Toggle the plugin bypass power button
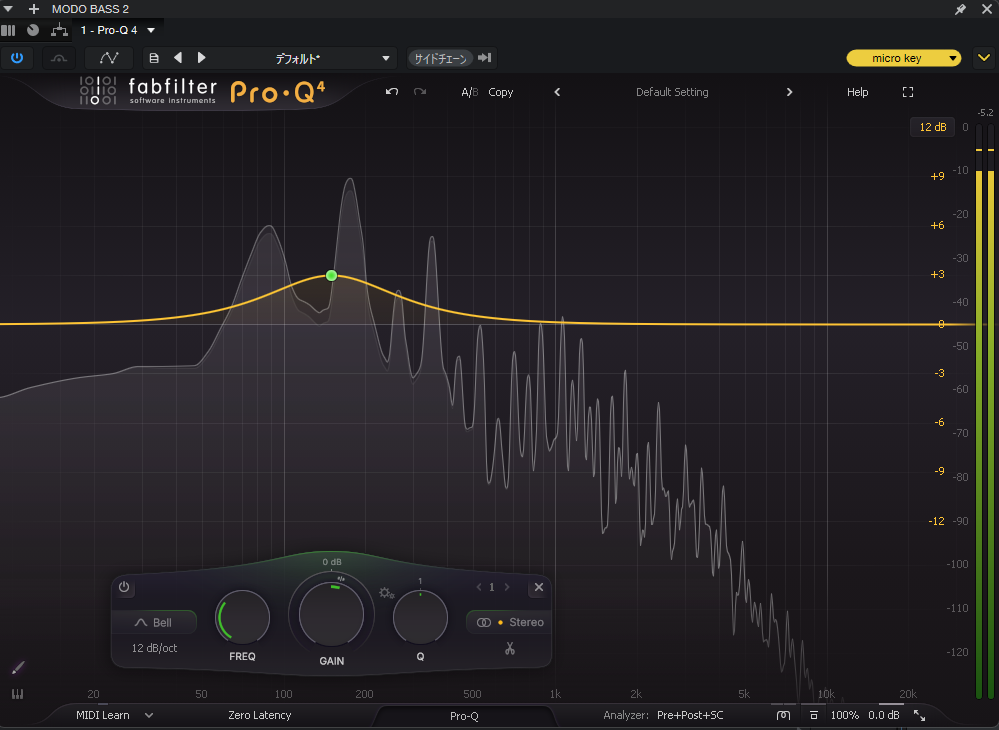Viewport: 999px width, 730px height. tap(16, 58)
